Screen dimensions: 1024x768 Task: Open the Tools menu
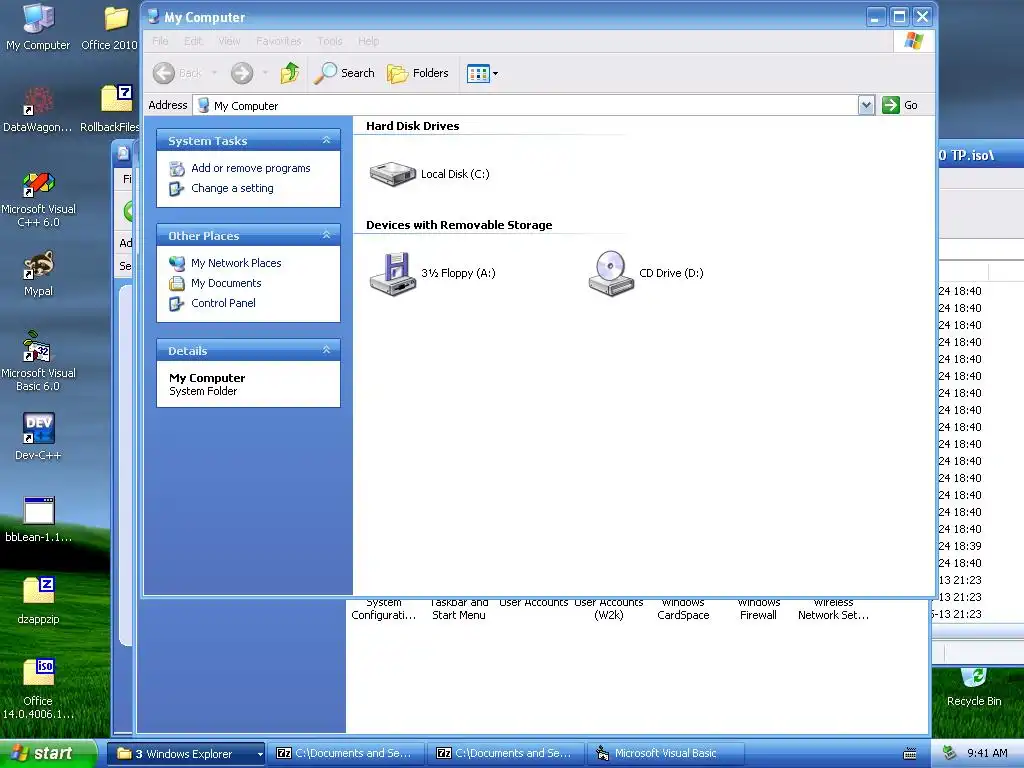(330, 41)
